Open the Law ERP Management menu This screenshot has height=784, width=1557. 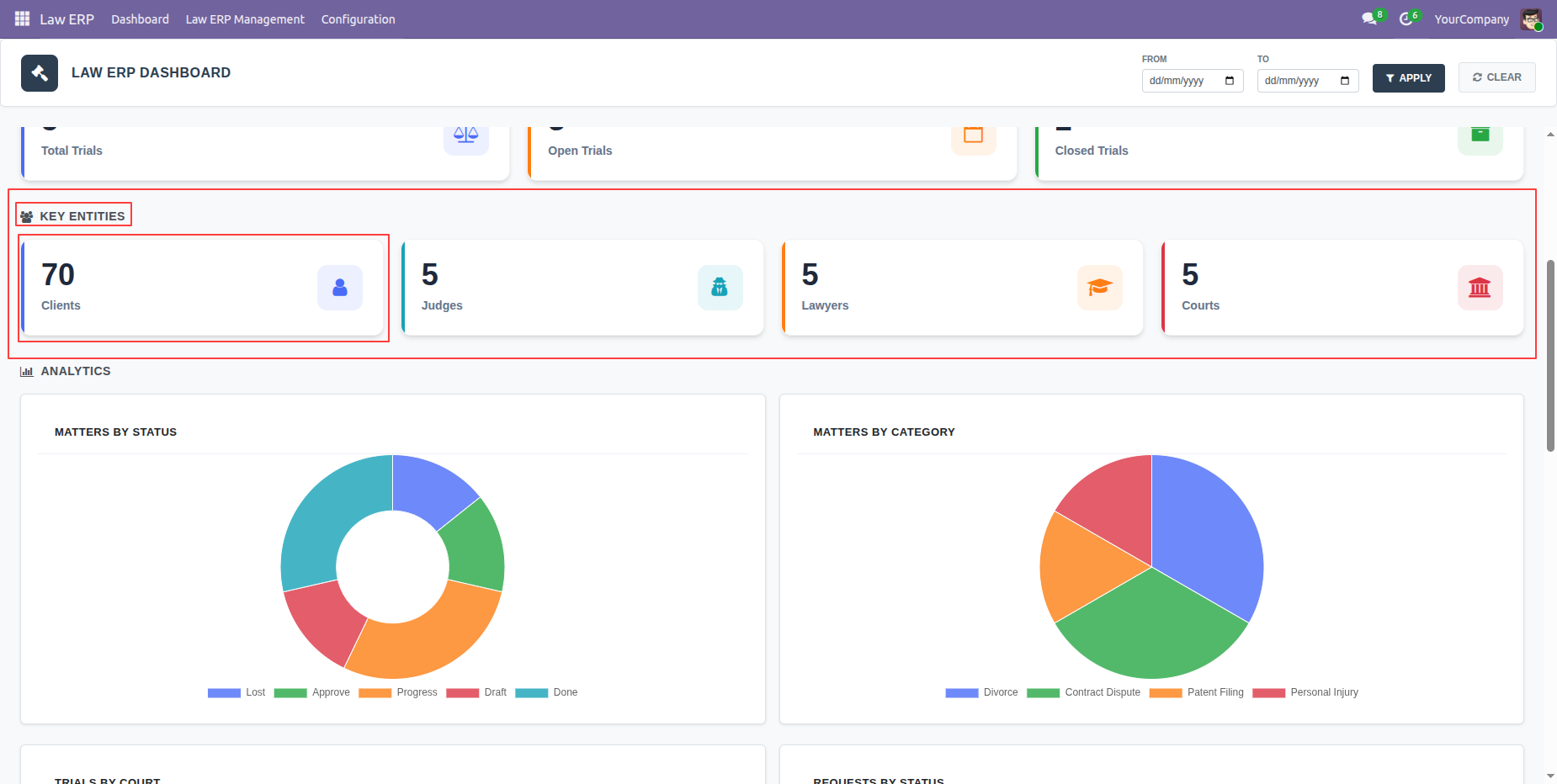click(x=245, y=19)
